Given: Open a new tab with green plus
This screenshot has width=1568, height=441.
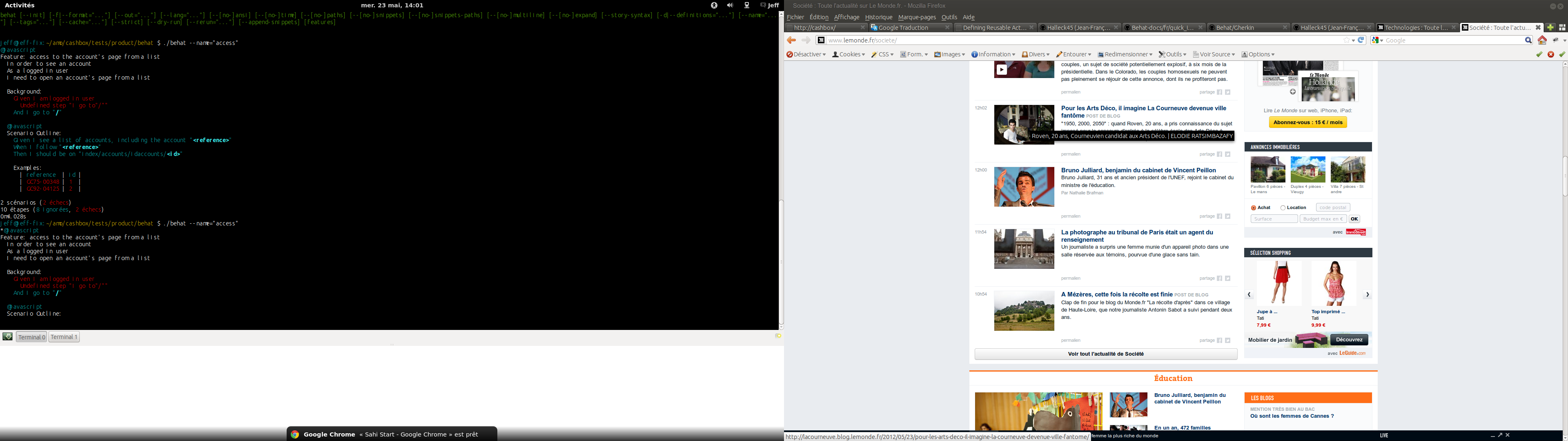Looking at the screenshot, I should click(x=1550, y=27).
